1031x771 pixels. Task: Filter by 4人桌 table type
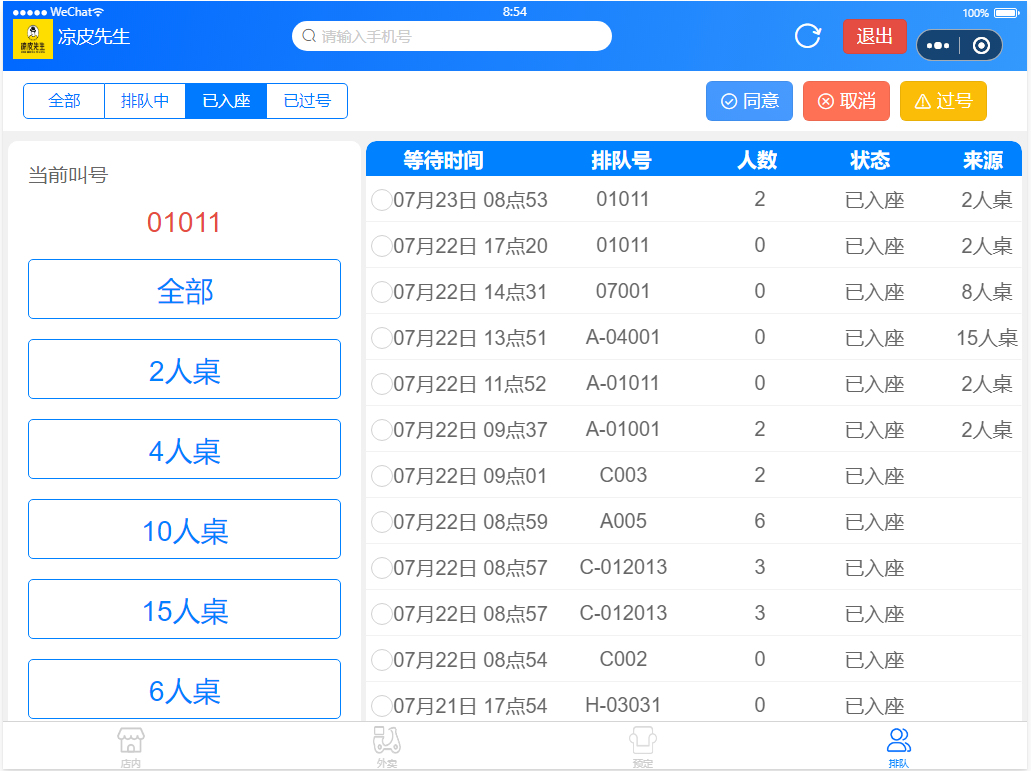pos(184,449)
